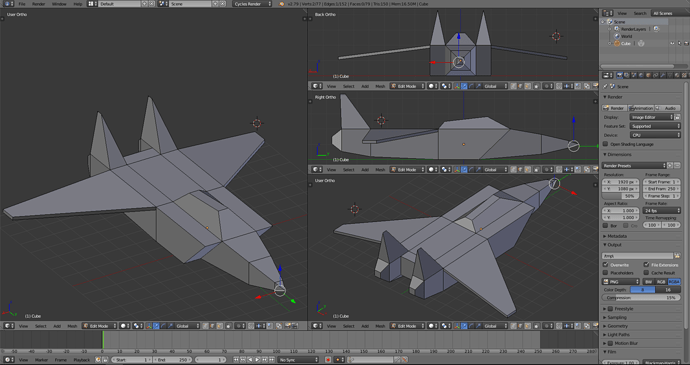The image size is (690, 365).
Task: Open the Feature Set dropdown
Action: [x=655, y=126]
